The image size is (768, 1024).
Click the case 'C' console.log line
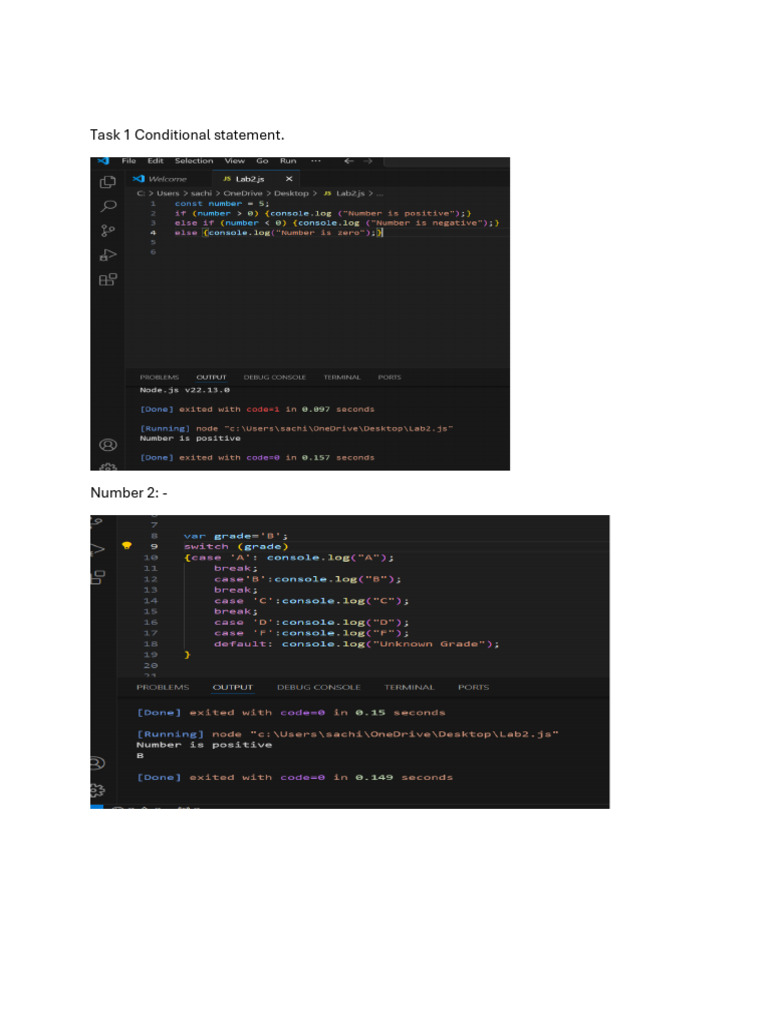[312, 601]
